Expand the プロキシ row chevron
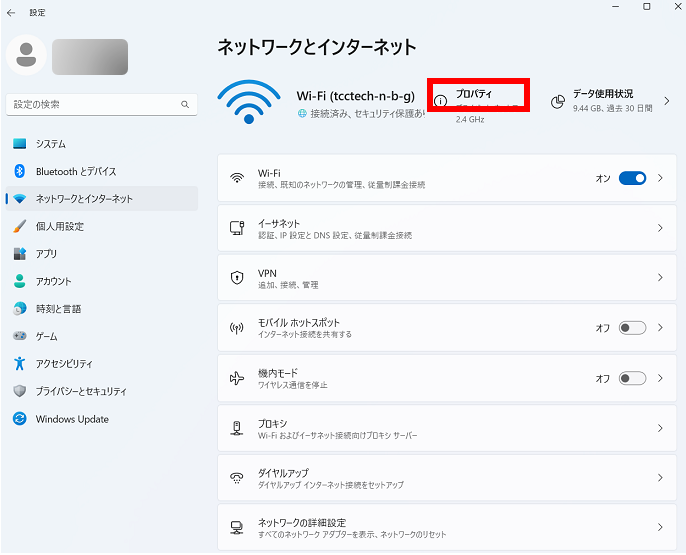The image size is (686, 555). coord(660,428)
